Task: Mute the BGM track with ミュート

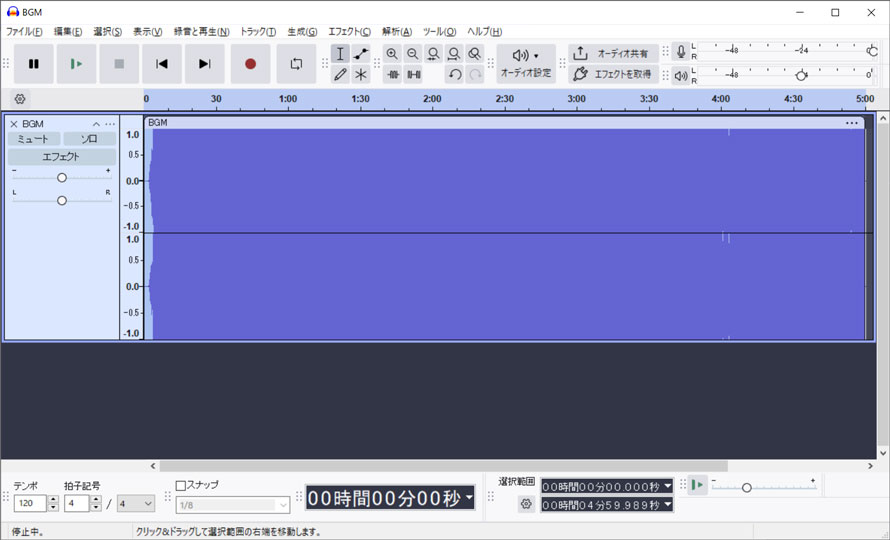Action: tap(33, 139)
